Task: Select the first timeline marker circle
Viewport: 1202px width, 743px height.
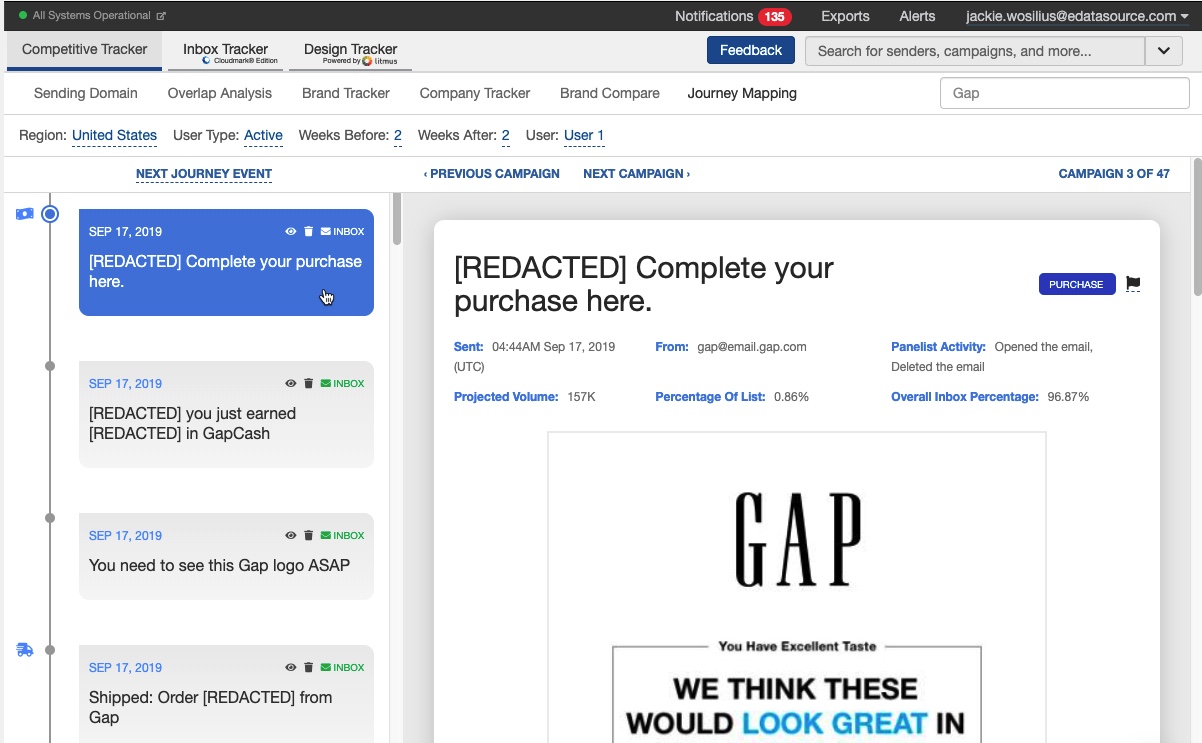Action: (x=50, y=214)
